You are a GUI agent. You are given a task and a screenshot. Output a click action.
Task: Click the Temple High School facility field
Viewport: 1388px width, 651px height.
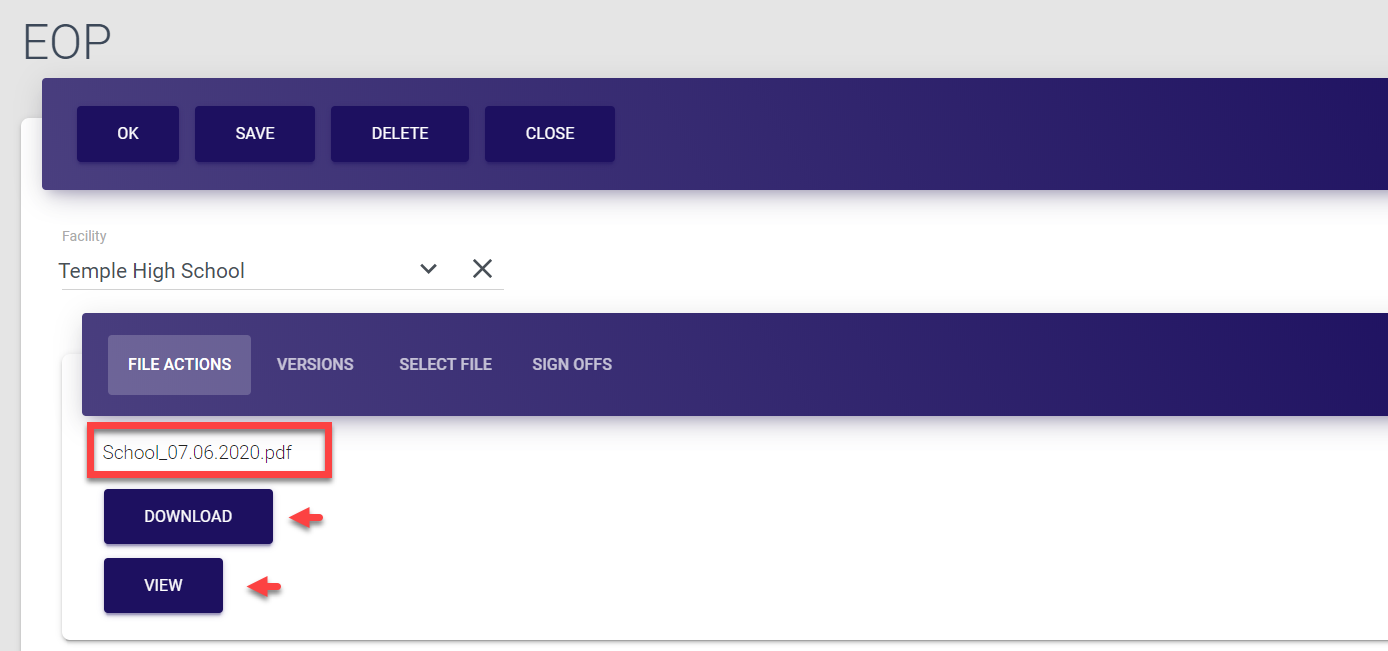tap(230, 271)
